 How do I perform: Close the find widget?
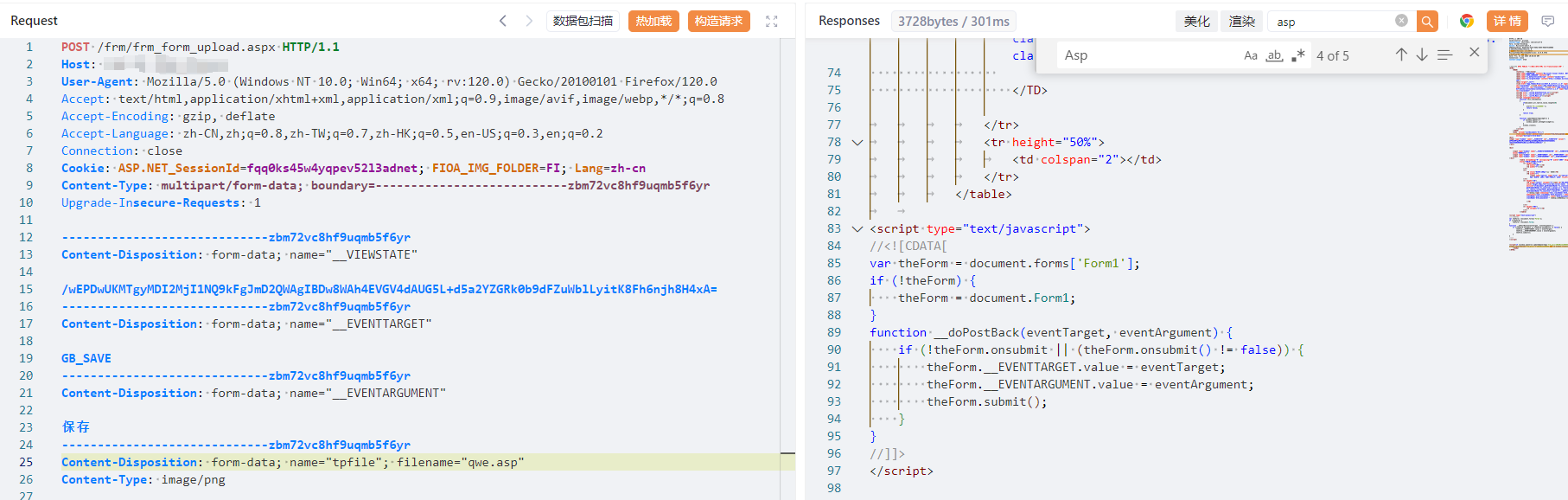1475,53
